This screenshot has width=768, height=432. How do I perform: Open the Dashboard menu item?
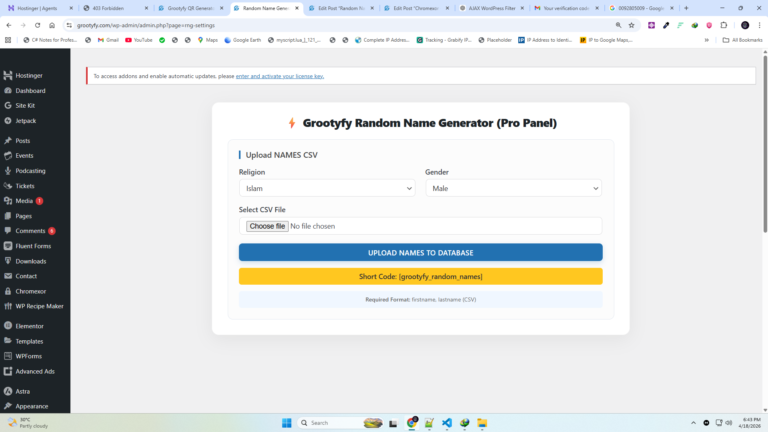point(30,91)
